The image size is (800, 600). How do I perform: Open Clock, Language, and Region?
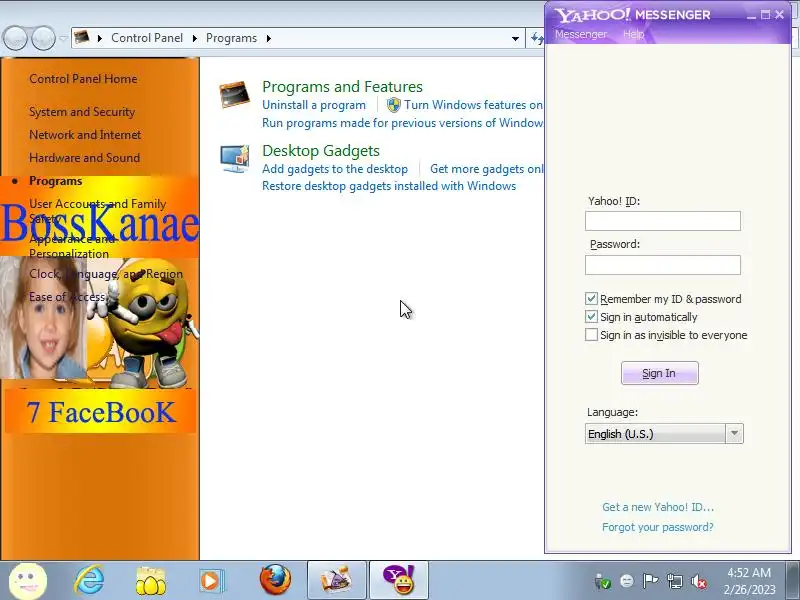tap(106, 274)
